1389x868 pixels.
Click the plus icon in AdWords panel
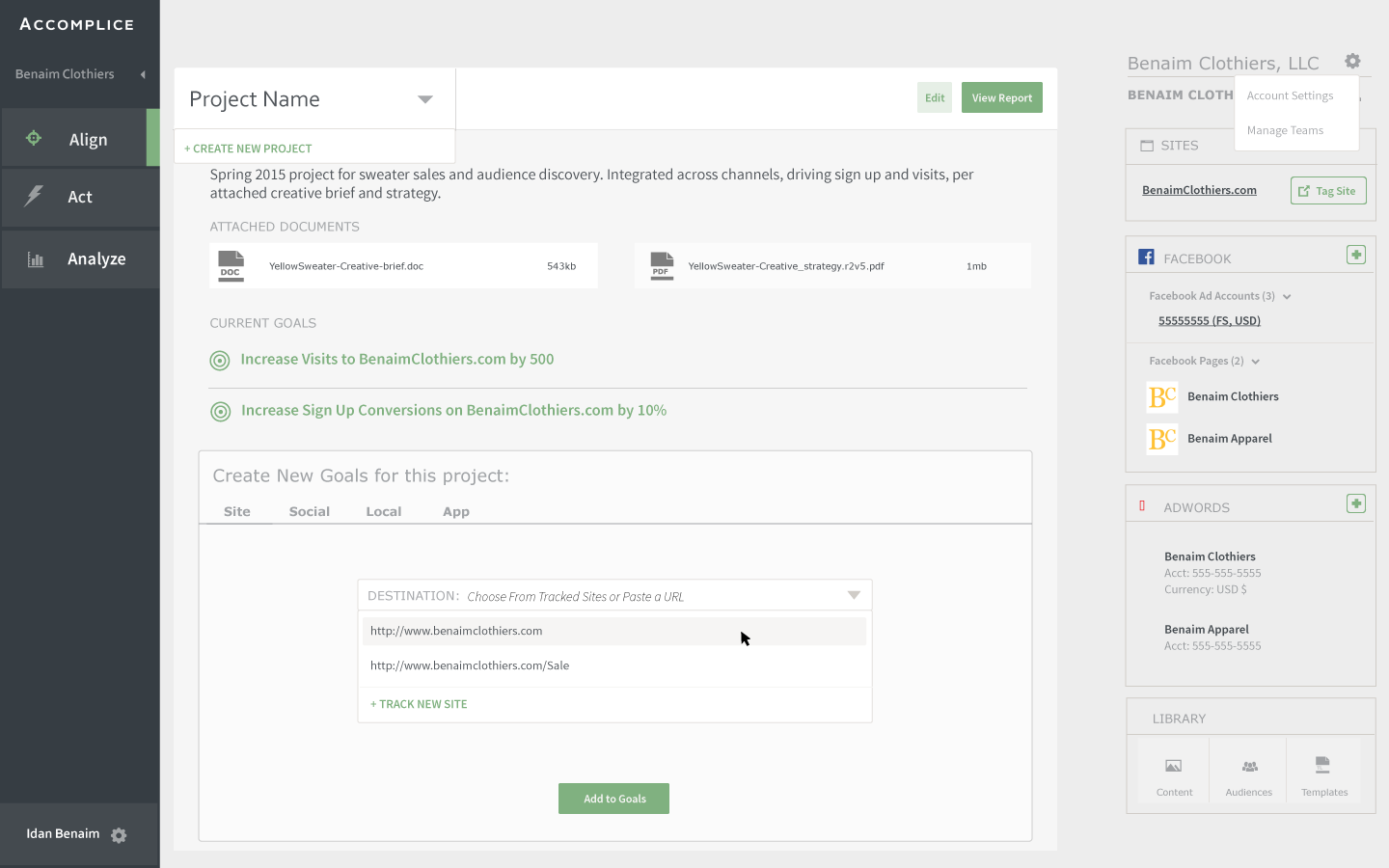click(x=1356, y=503)
